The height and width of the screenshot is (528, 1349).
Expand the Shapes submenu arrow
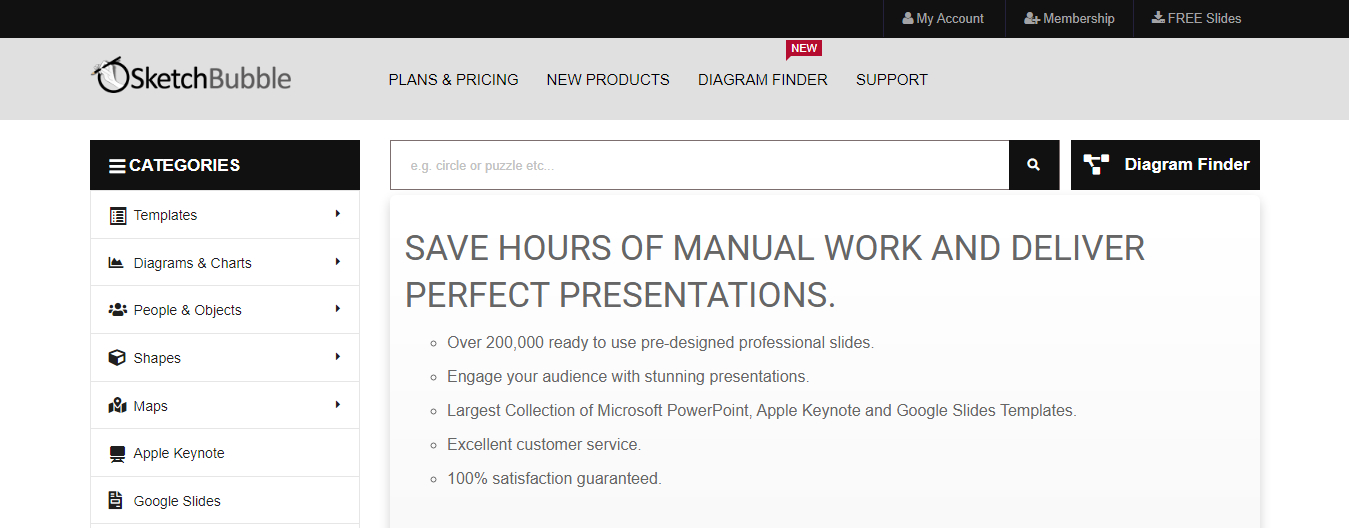click(338, 357)
